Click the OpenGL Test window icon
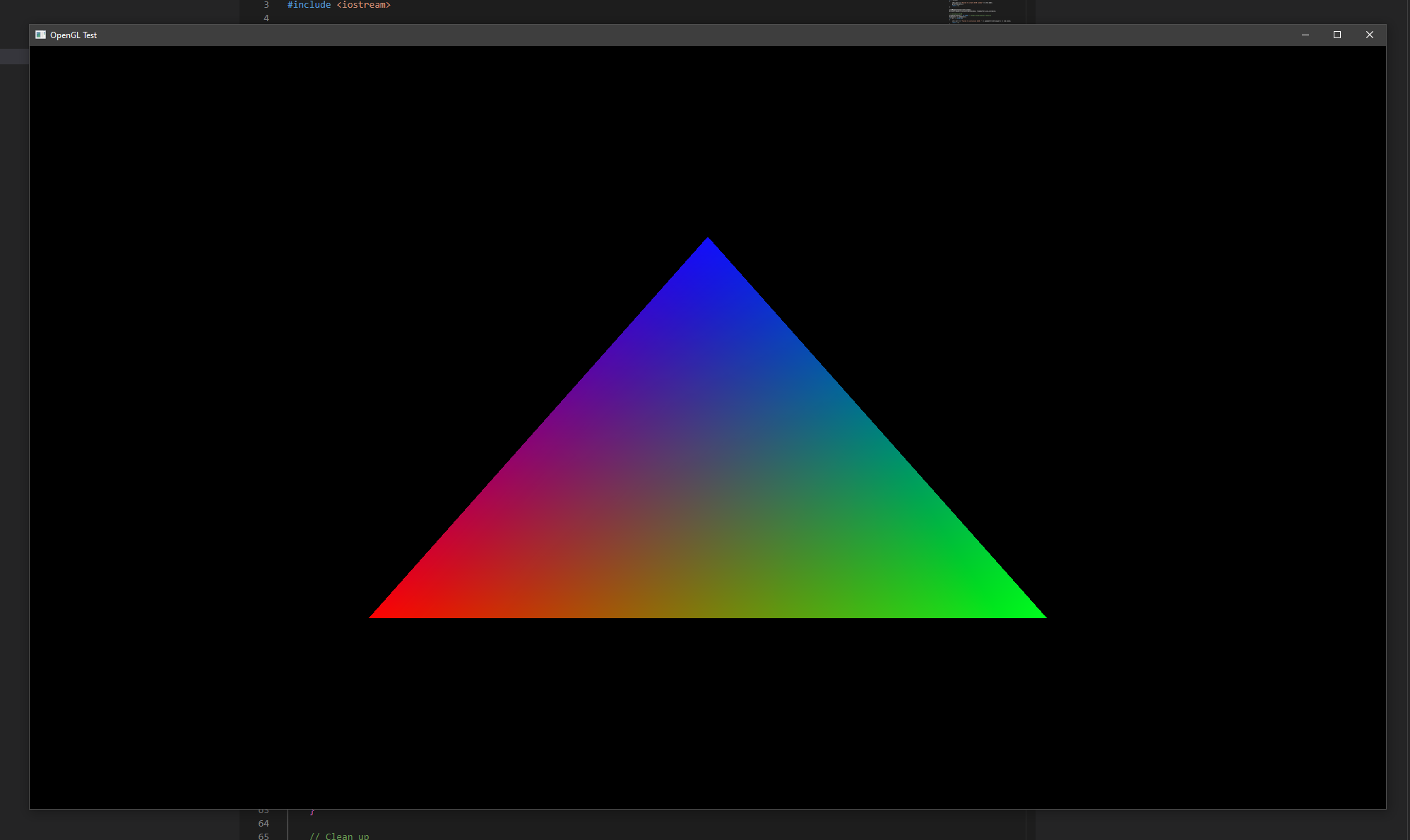The width and height of the screenshot is (1410, 840). coord(40,35)
